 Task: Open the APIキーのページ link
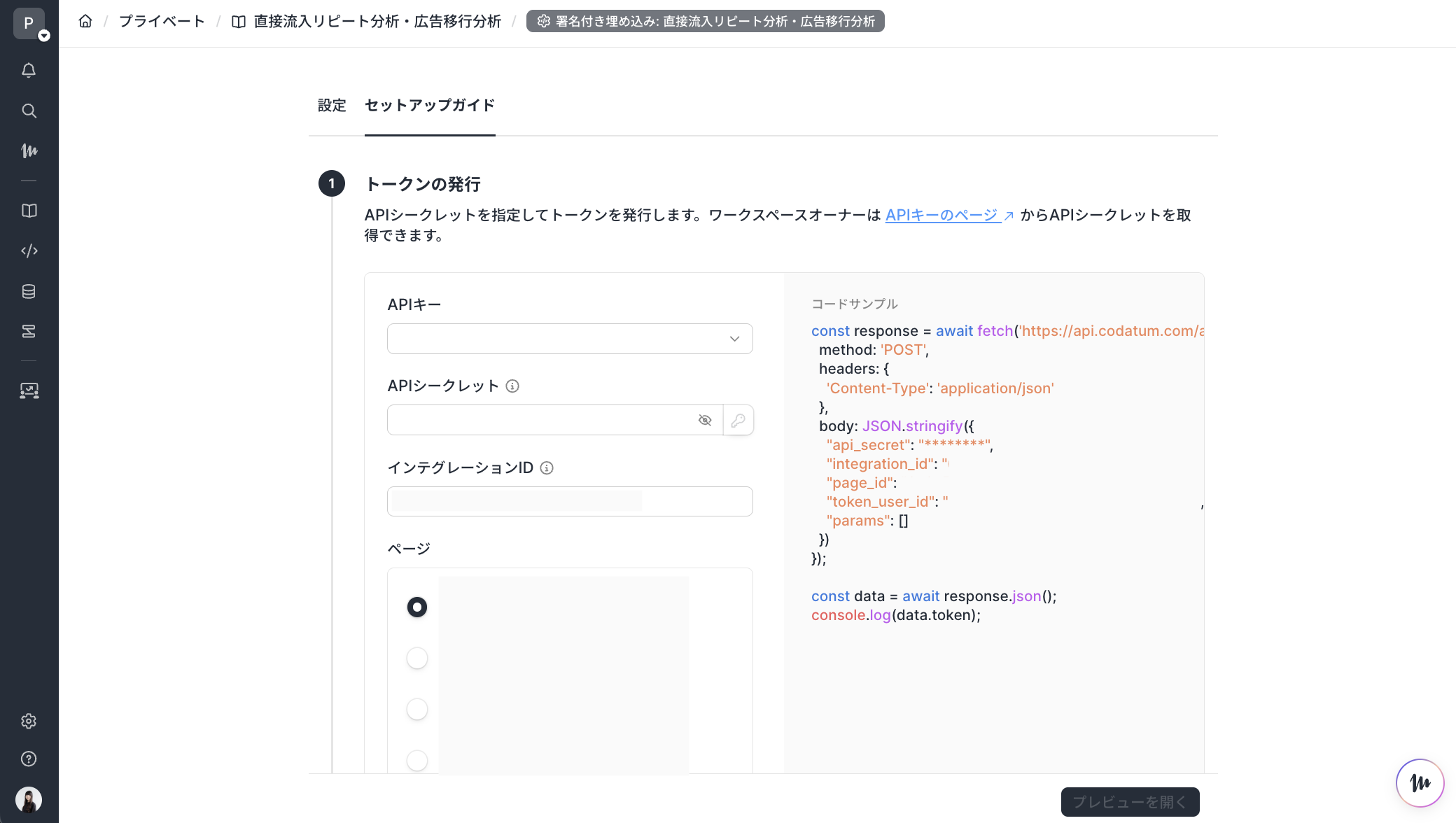[949, 216]
